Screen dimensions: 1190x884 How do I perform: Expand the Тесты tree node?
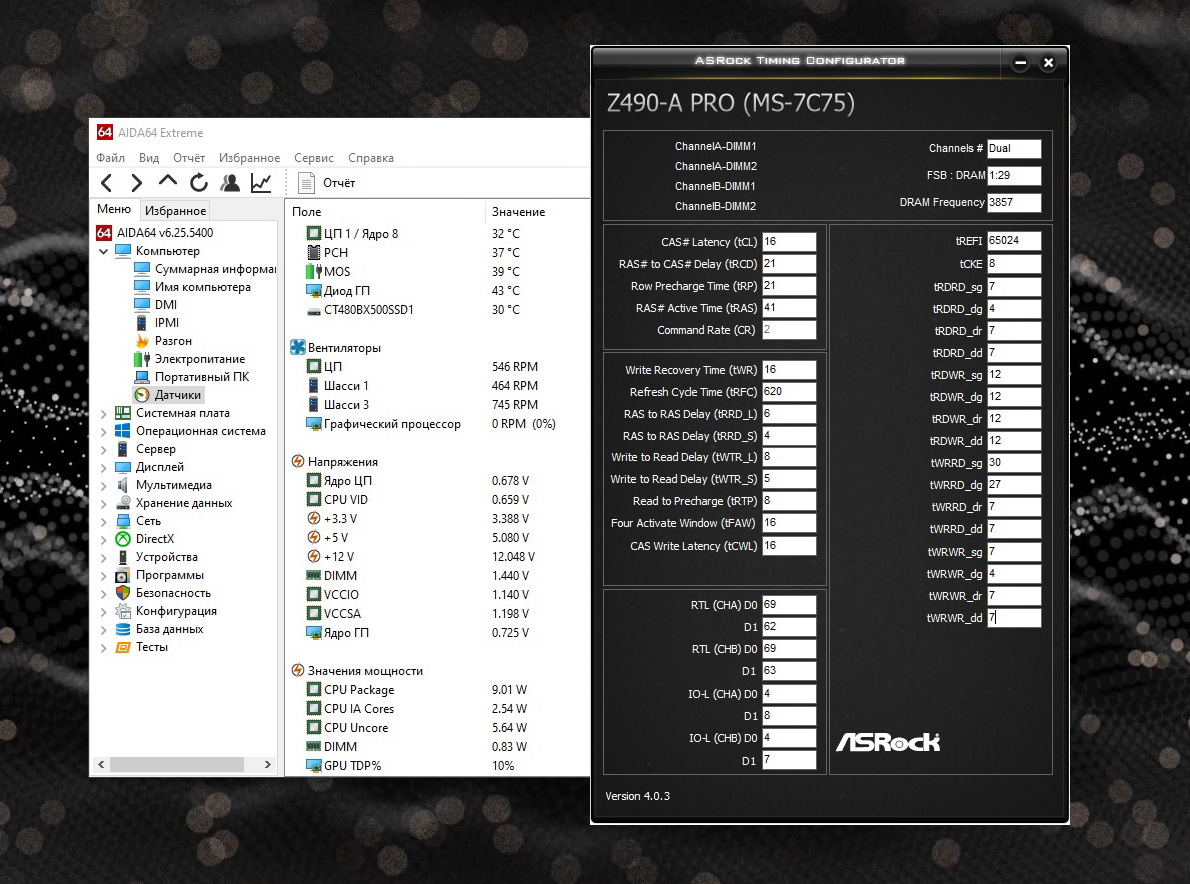coord(103,648)
